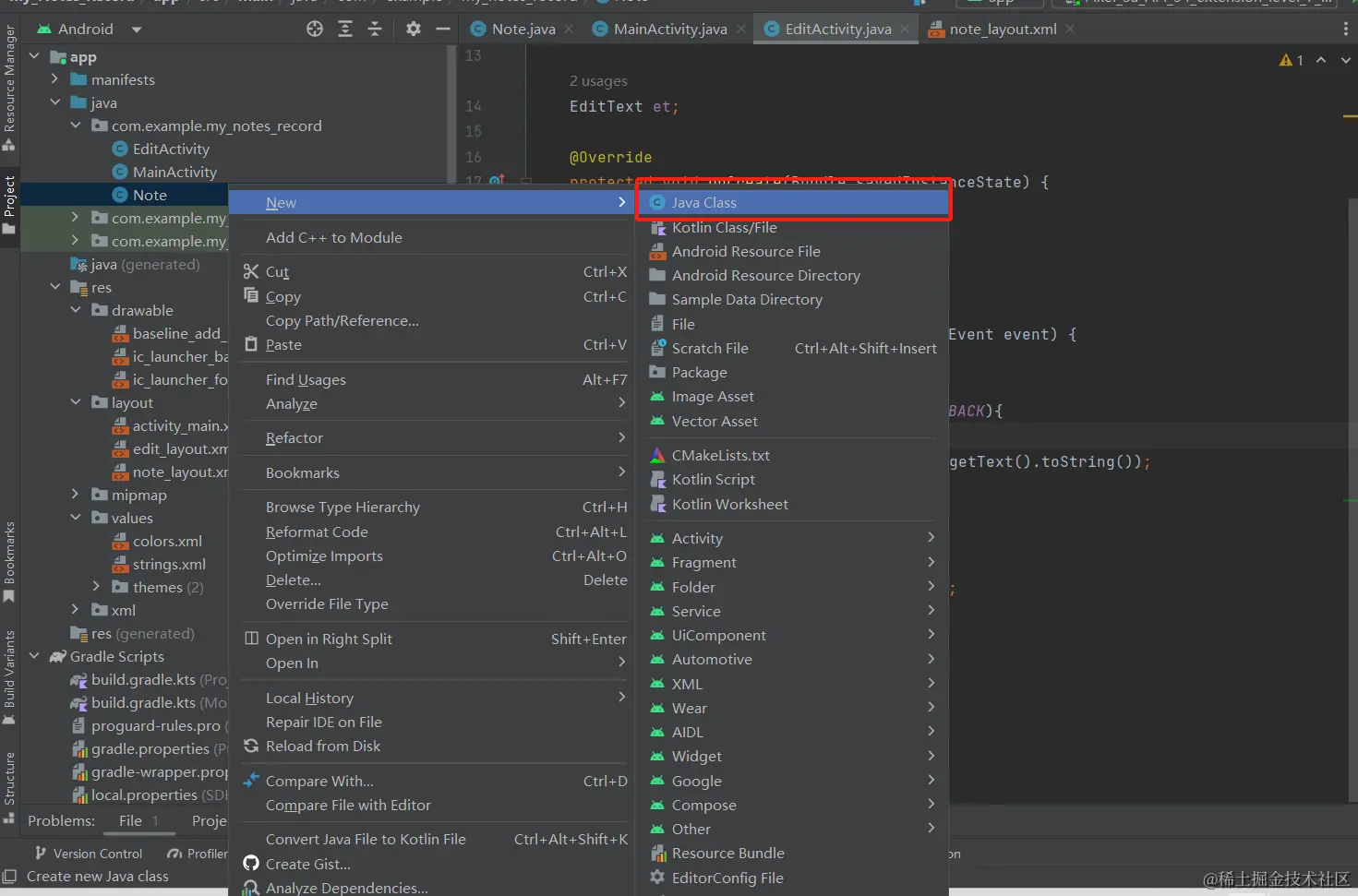Open Build Variants side panel

(x=9, y=677)
